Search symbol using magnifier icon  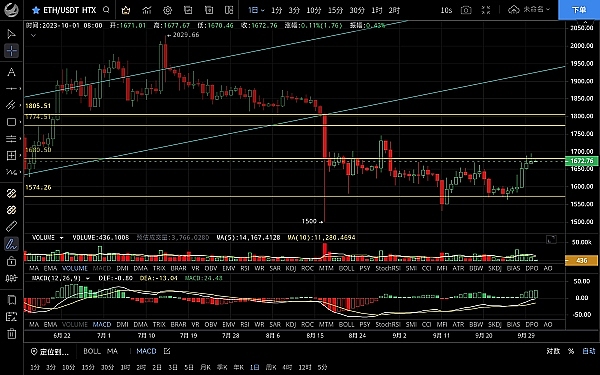coord(106,10)
